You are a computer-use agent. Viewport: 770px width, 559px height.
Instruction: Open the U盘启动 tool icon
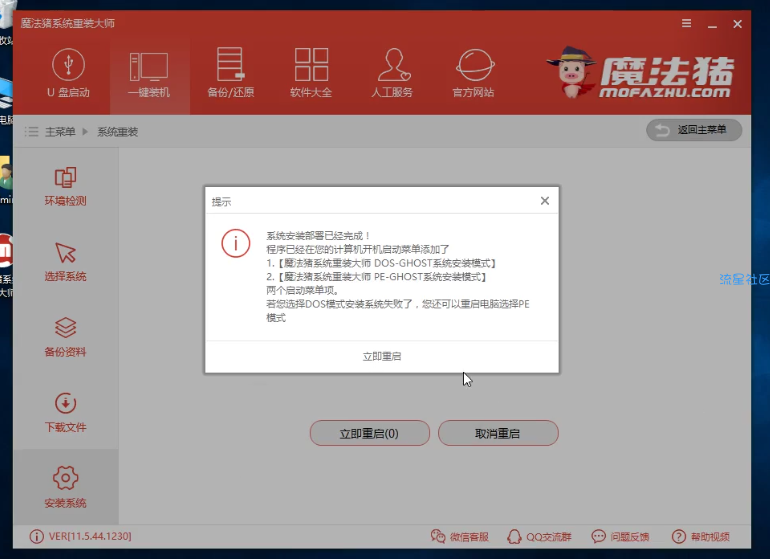point(68,73)
